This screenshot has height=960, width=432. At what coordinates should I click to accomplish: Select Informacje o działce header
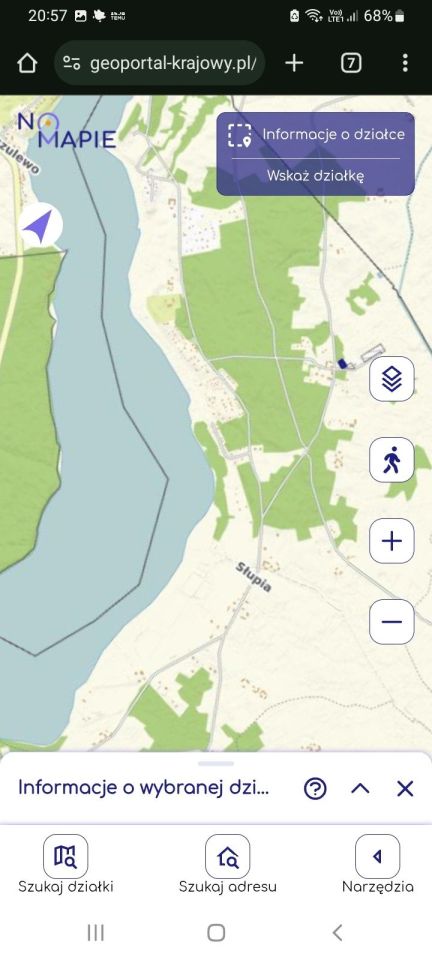tap(315, 135)
